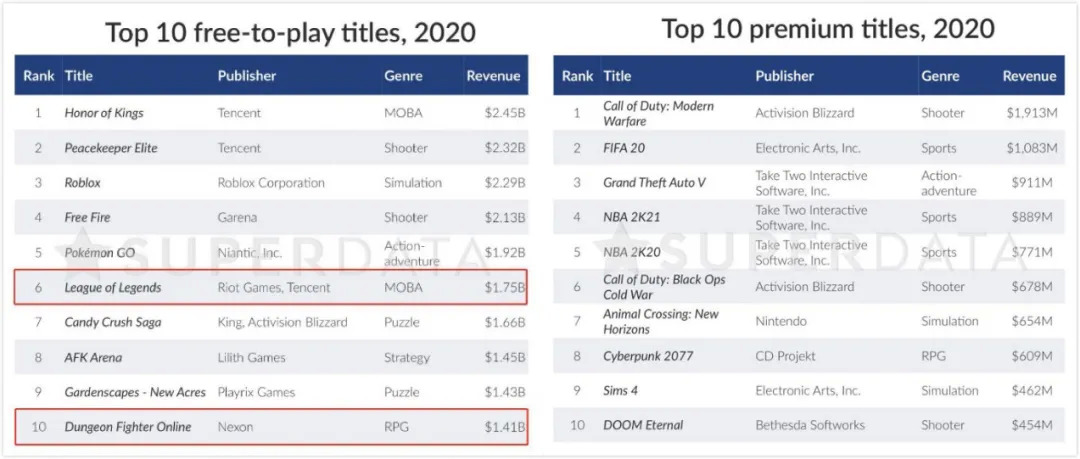This screenshot has width=1080, height=459.
Task: Select the DOOM Eternal title
Action: tap(643, 425)
